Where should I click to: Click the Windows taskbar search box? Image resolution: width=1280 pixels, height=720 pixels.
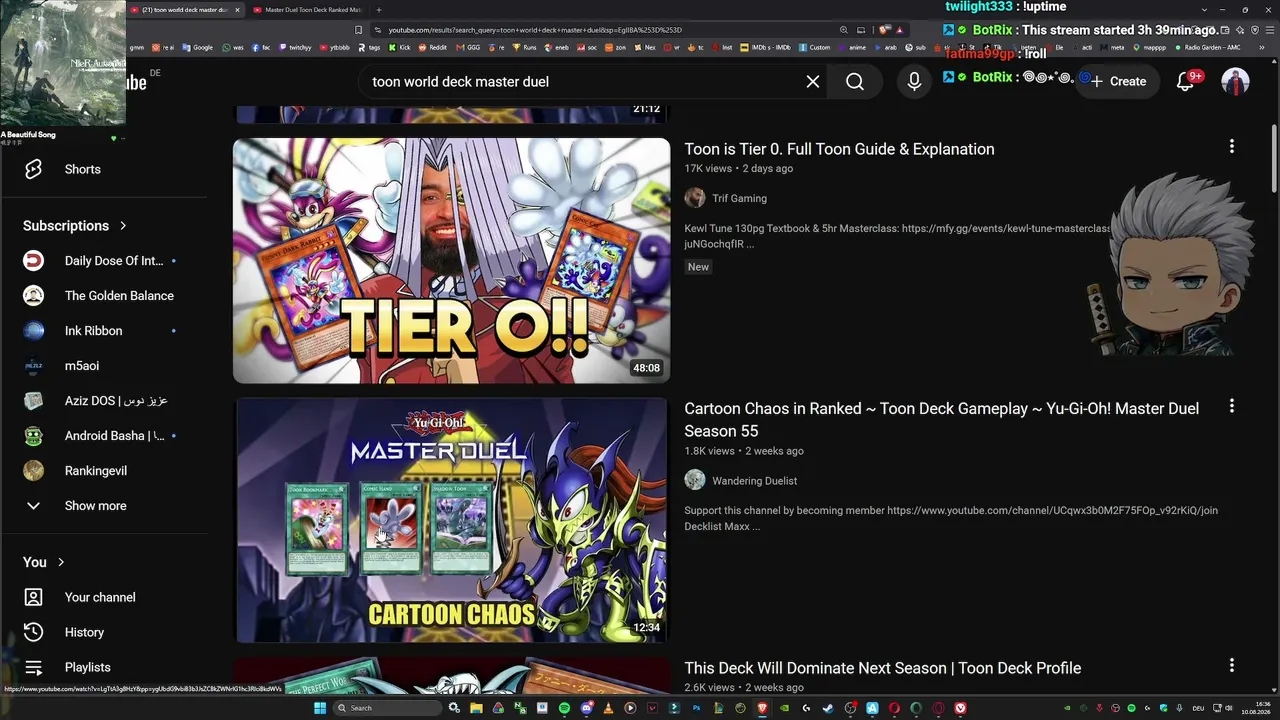point(388,708)
